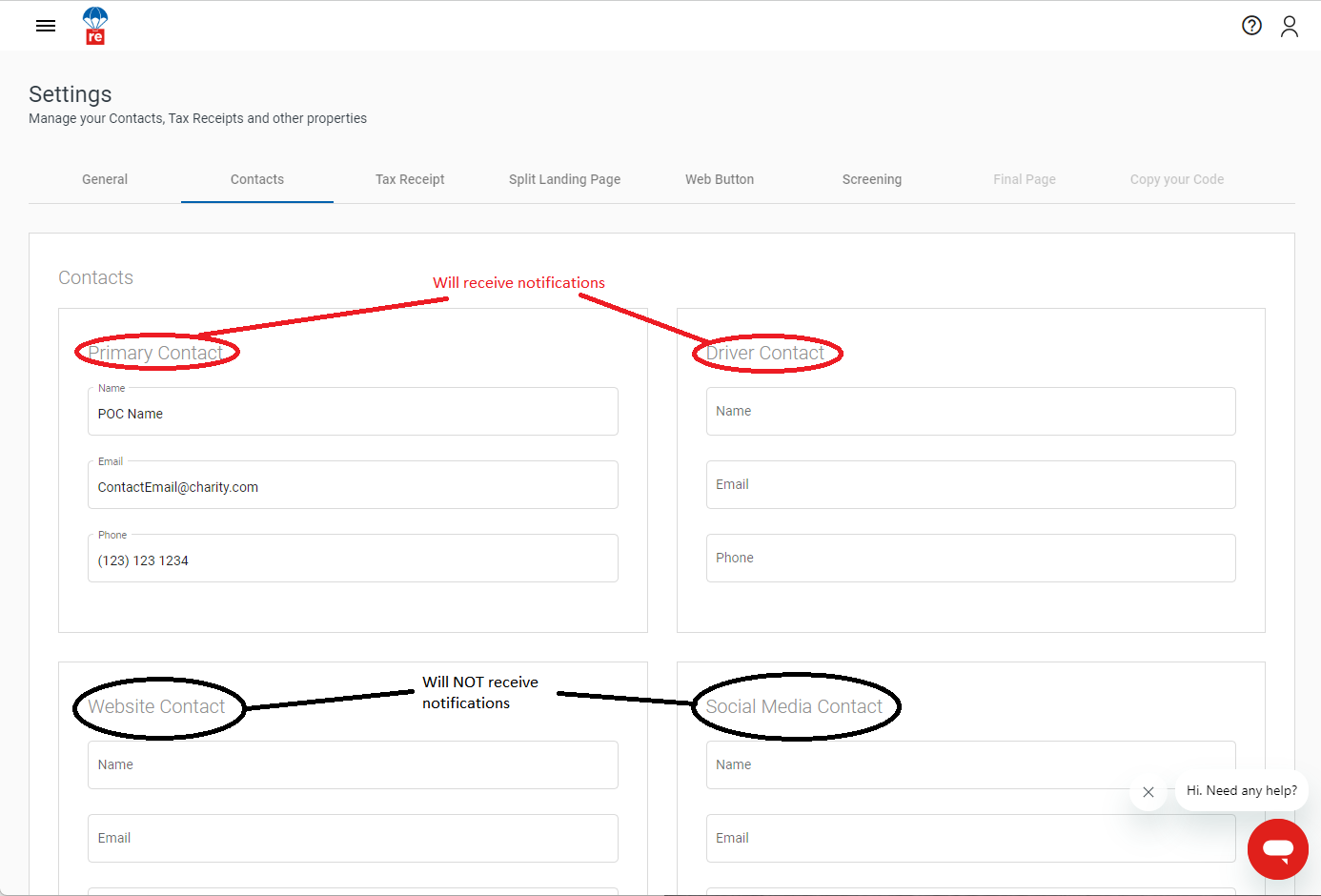Open the Copy your Code tab

(x=1177, y=179)
